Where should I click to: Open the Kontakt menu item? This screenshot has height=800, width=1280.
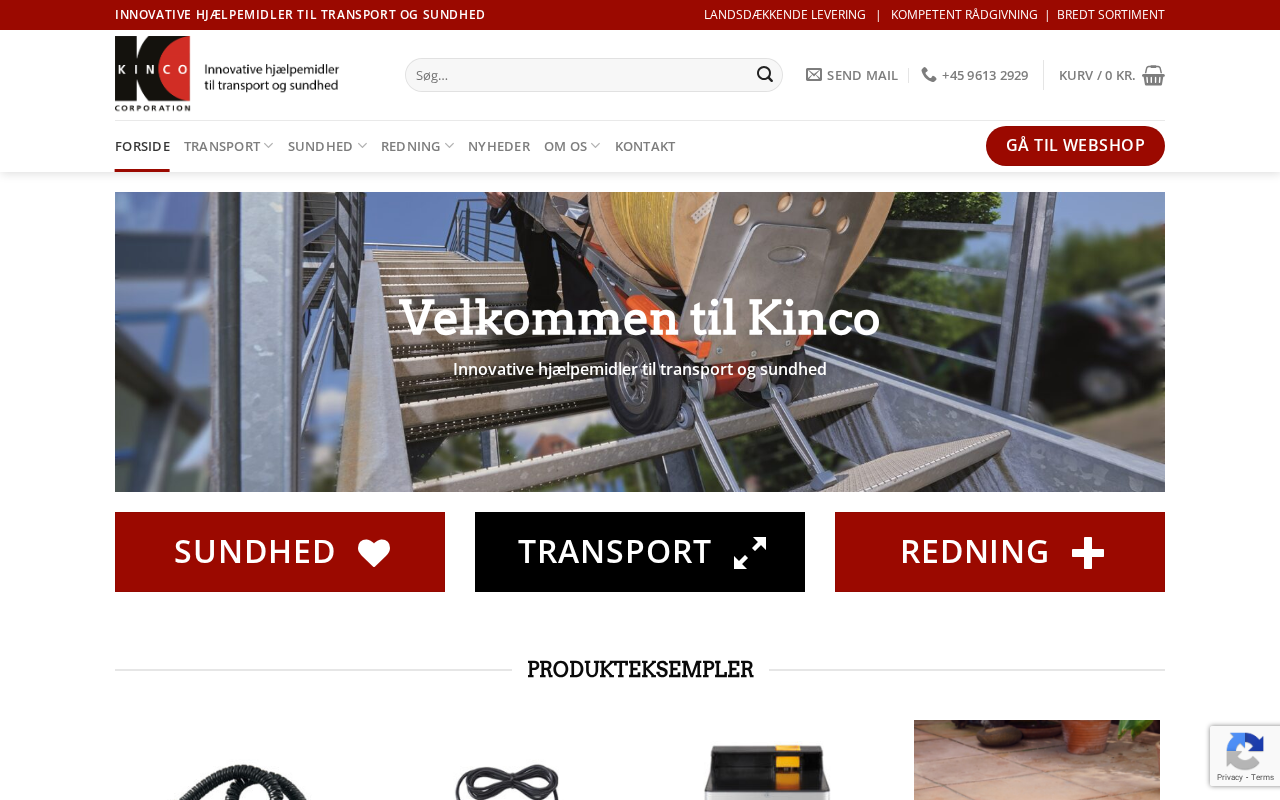(645, 146)
